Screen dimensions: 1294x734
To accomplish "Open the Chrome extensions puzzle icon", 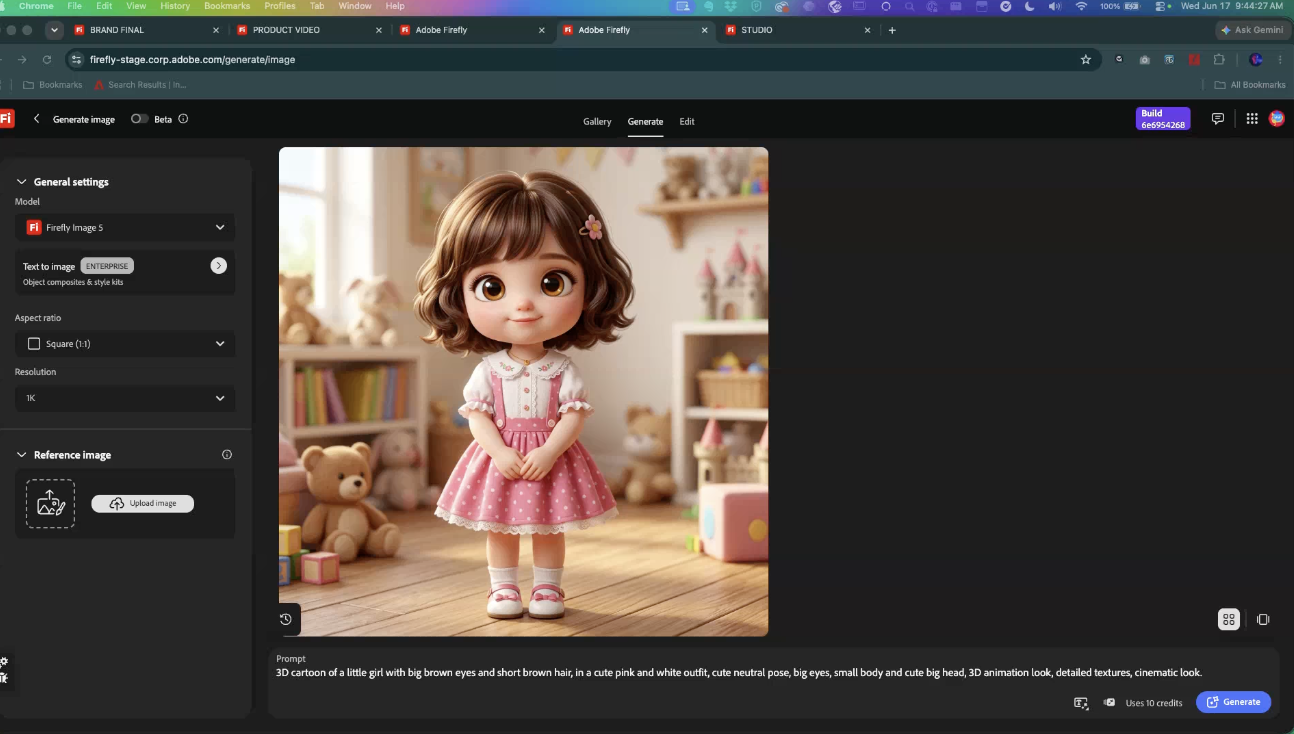I will coord(1219,59).
